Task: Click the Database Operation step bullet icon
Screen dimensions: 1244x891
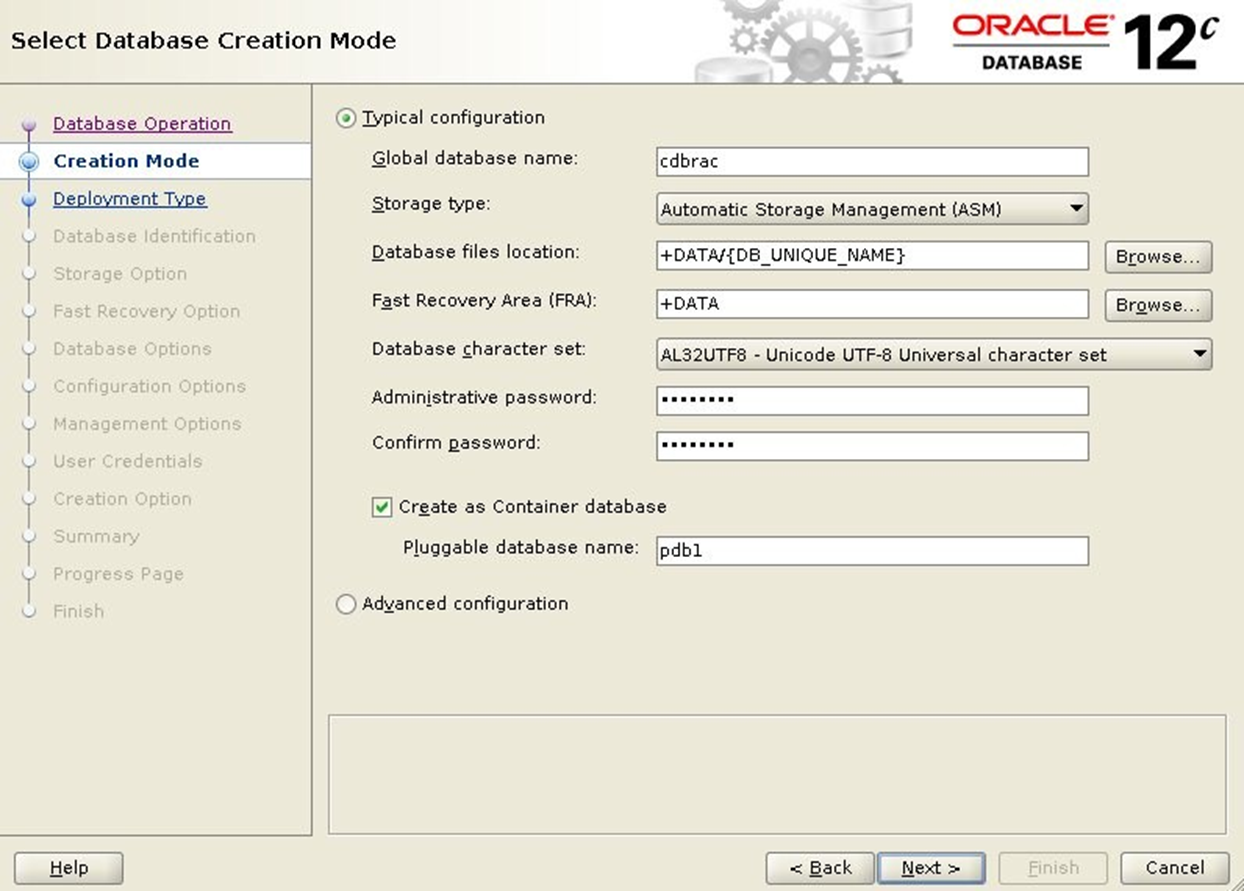Action: click(x=29, y=125)
